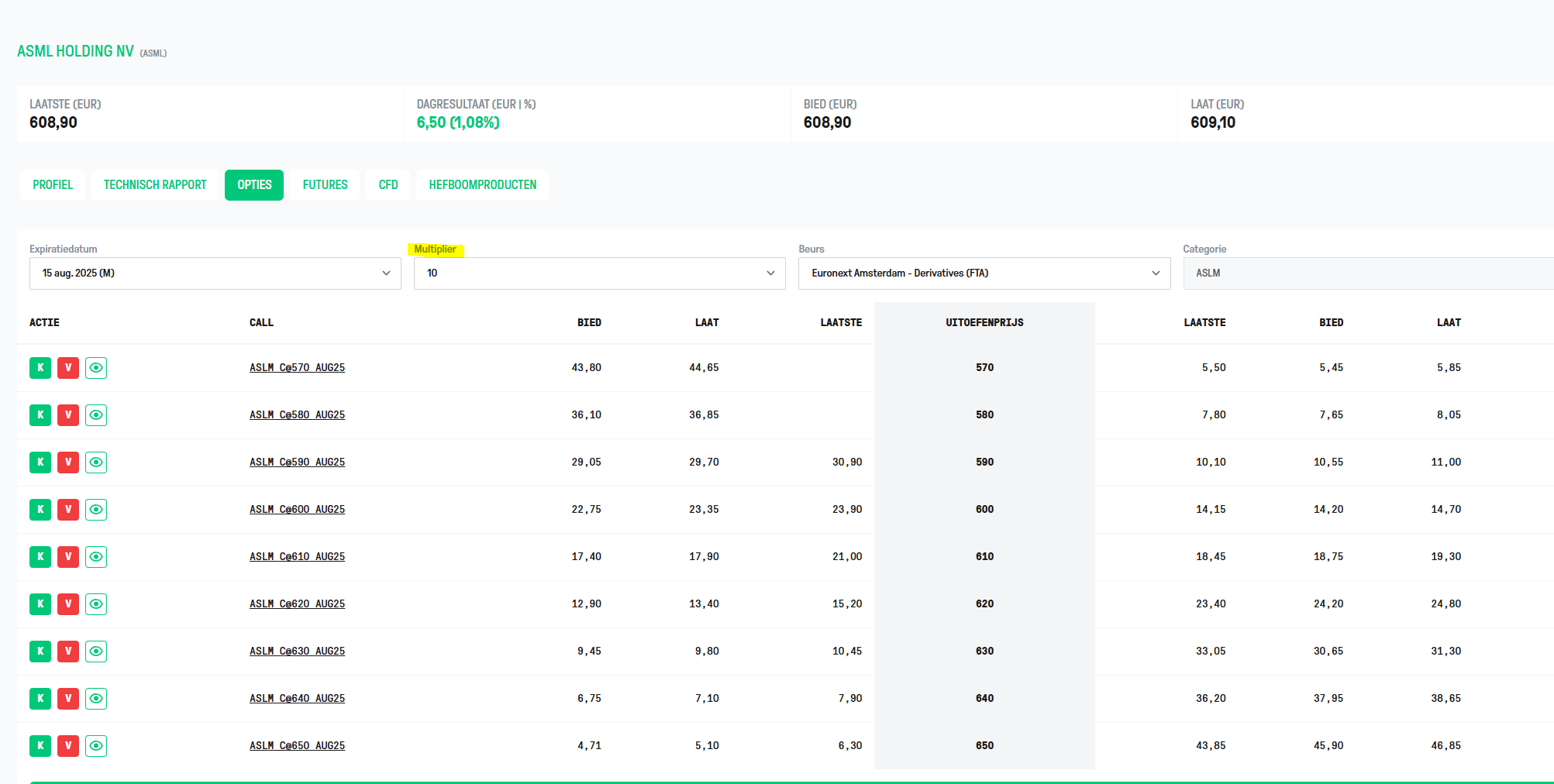Image resolution: width=1554 pixels, height=784 pixels.
Task: Click red V sell button for strike 650
Action: point(68,746)
